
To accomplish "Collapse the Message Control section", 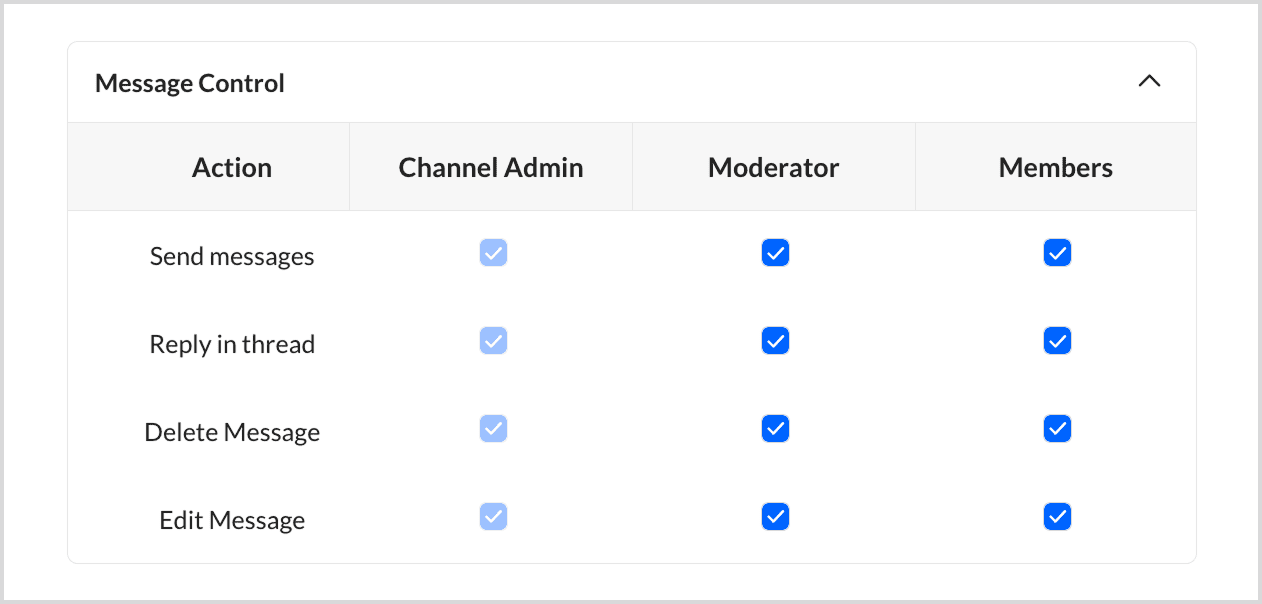I will (x=1149, y=82).
